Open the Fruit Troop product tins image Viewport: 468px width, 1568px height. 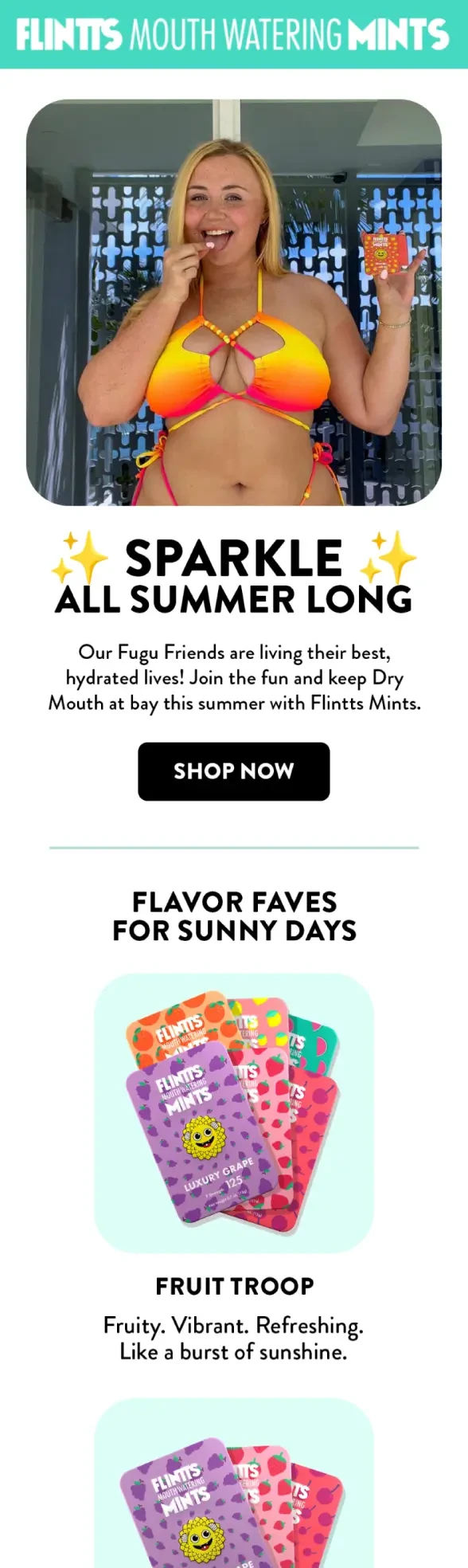click(x=233, y=1113)
